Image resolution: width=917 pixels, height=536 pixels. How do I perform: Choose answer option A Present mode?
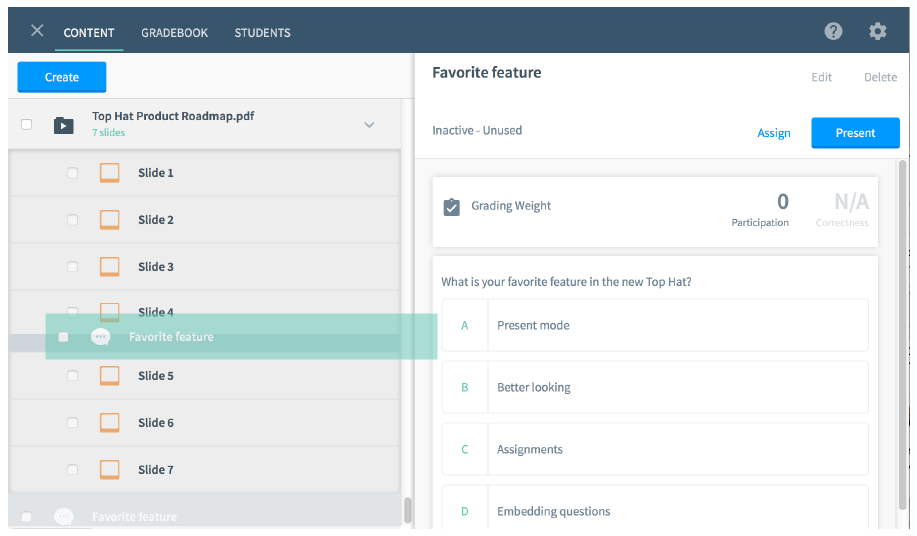655,326
